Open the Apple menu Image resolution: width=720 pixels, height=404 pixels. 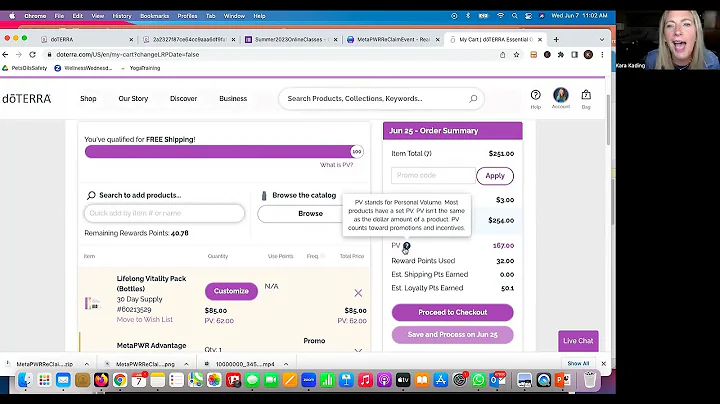click(x=12, y=16)
